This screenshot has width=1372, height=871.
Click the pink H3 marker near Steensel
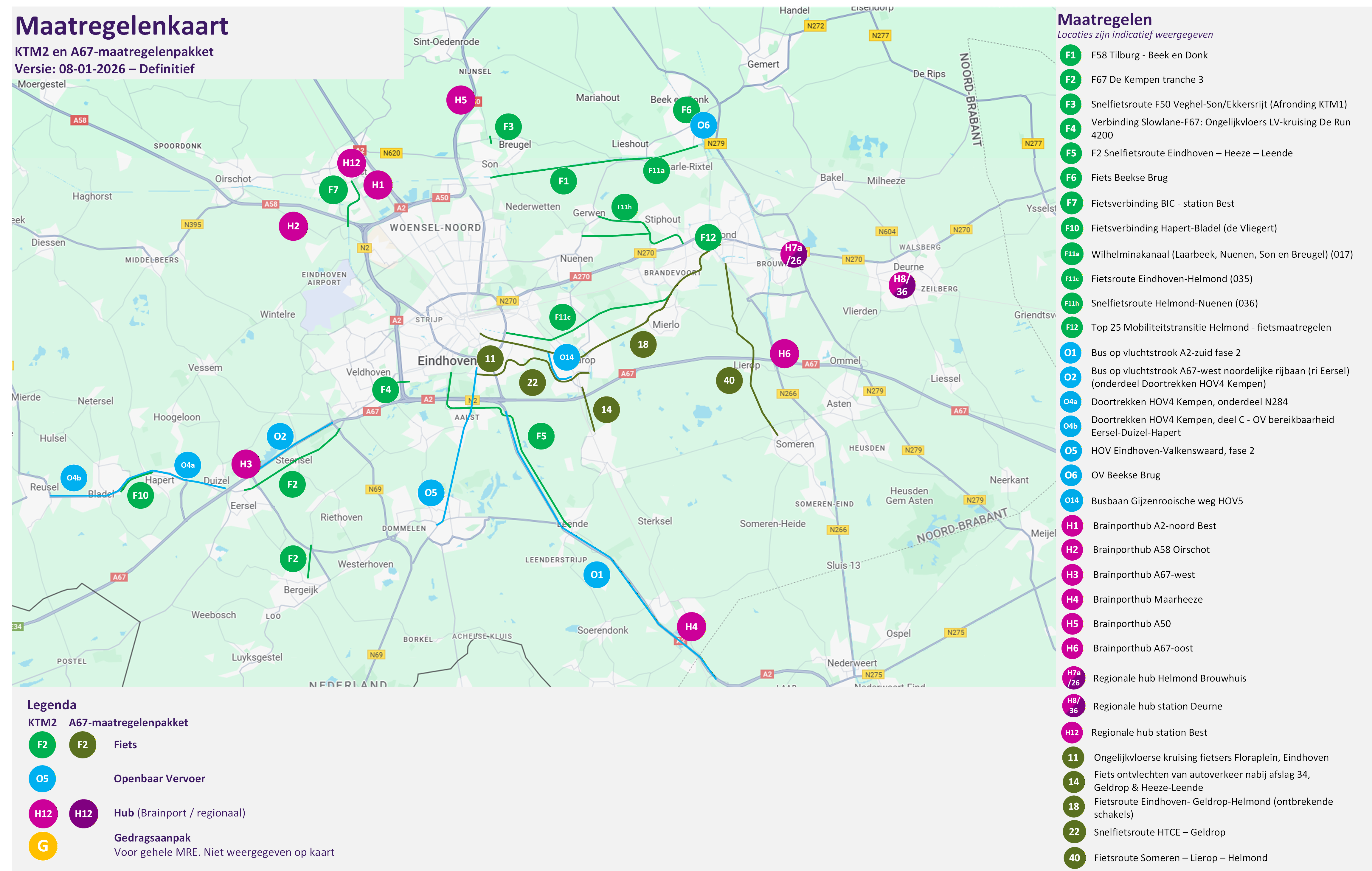pyautogui.click(x=246, y=464)
